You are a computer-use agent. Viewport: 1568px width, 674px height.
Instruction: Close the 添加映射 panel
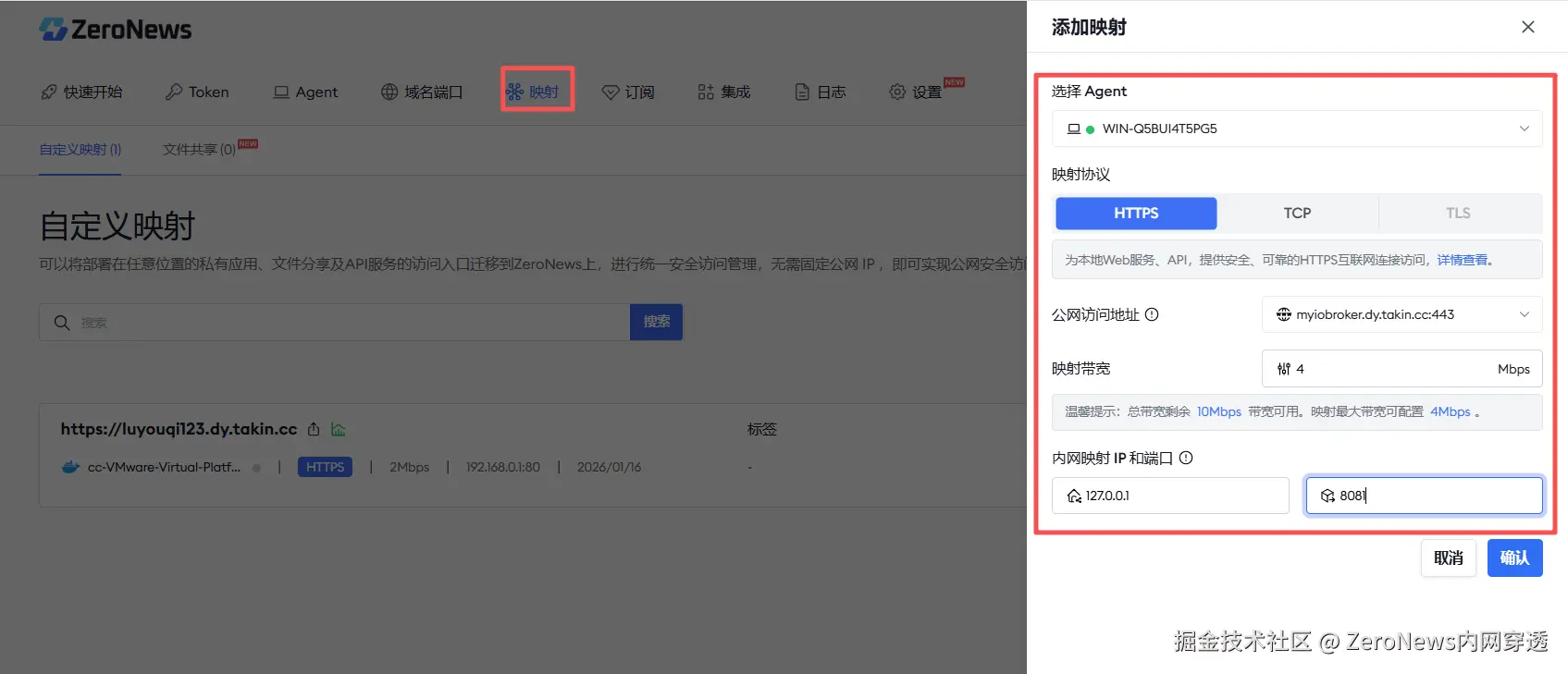click(1528, 27)
